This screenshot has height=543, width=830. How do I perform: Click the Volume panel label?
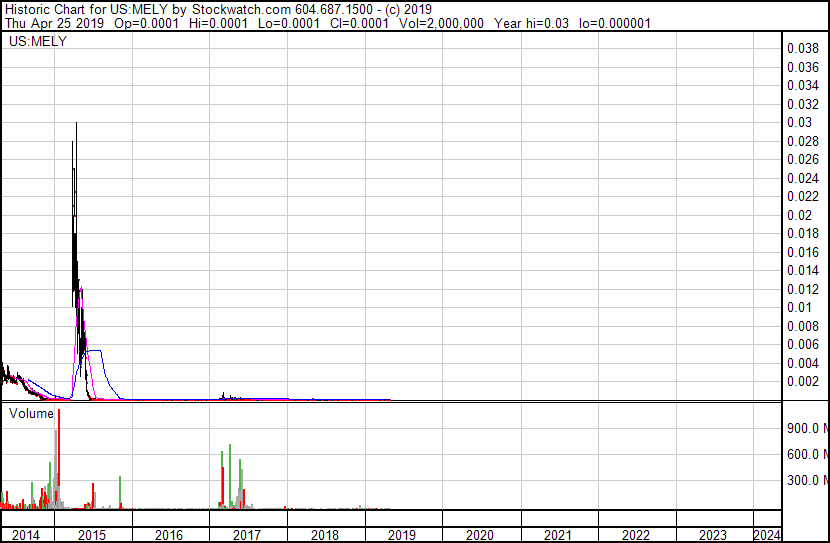point(32,413)
